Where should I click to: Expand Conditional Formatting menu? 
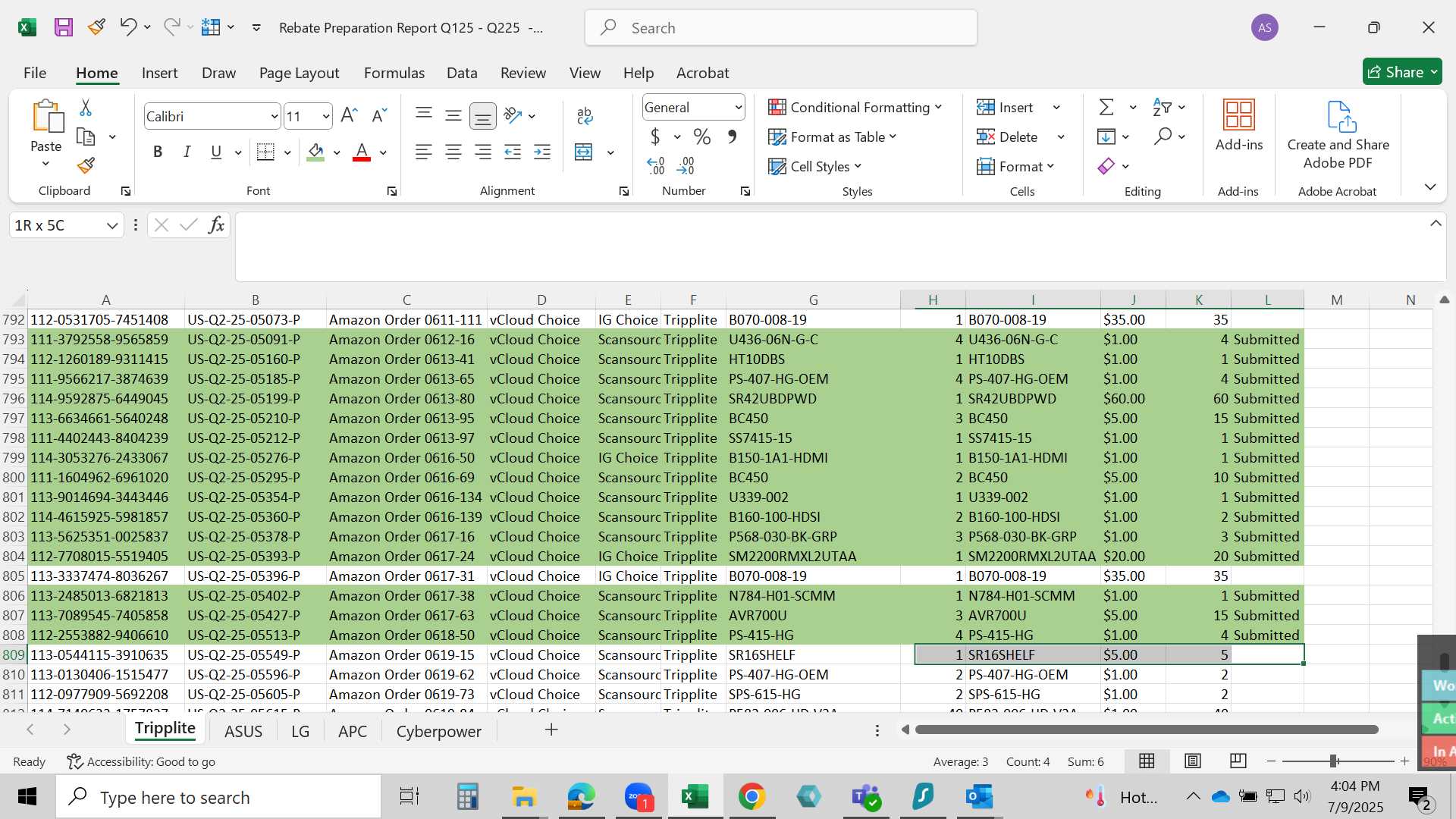[855, 108]
